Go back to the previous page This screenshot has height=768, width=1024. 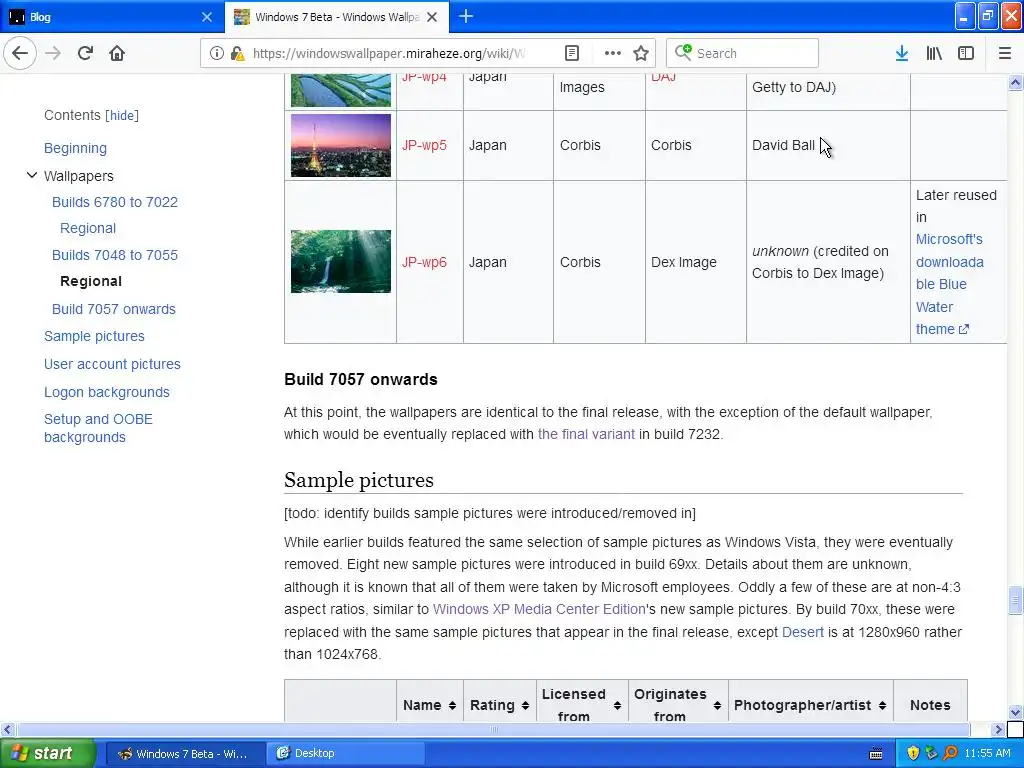click(20, 54)
